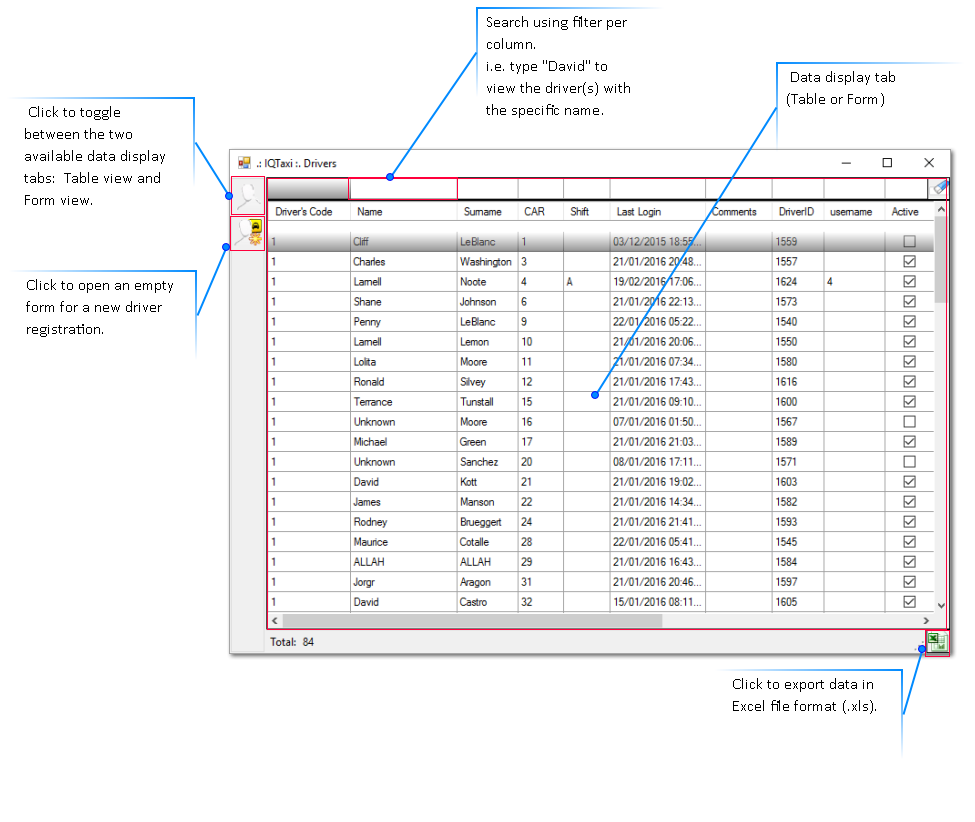Tick the Active checkbox for Cliff LeBlanc
Screen dimensions: 975x822
click(909, 241)
